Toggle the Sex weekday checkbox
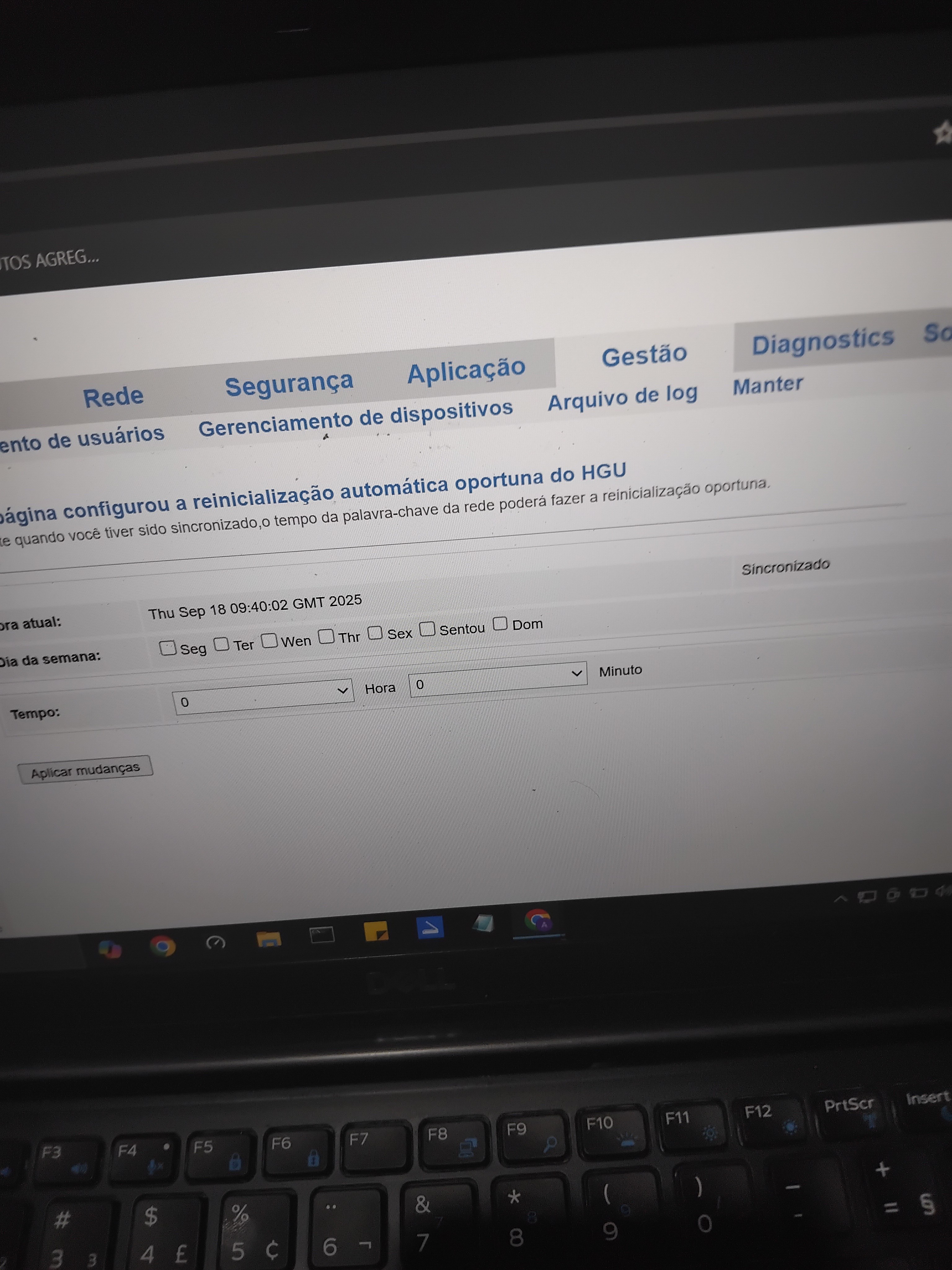The width and height of the screenshot is (952, 1270). click(x=375, y=632)
